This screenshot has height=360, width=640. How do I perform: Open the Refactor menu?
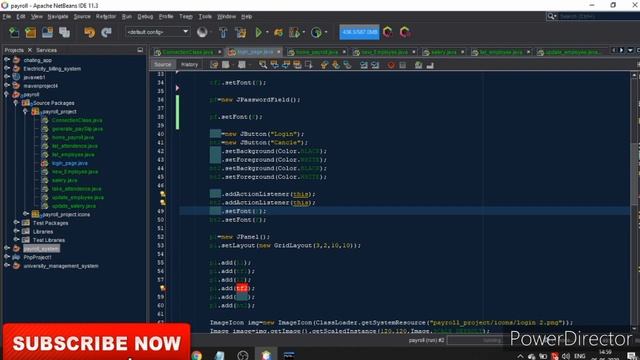click(x=106, y=16)
